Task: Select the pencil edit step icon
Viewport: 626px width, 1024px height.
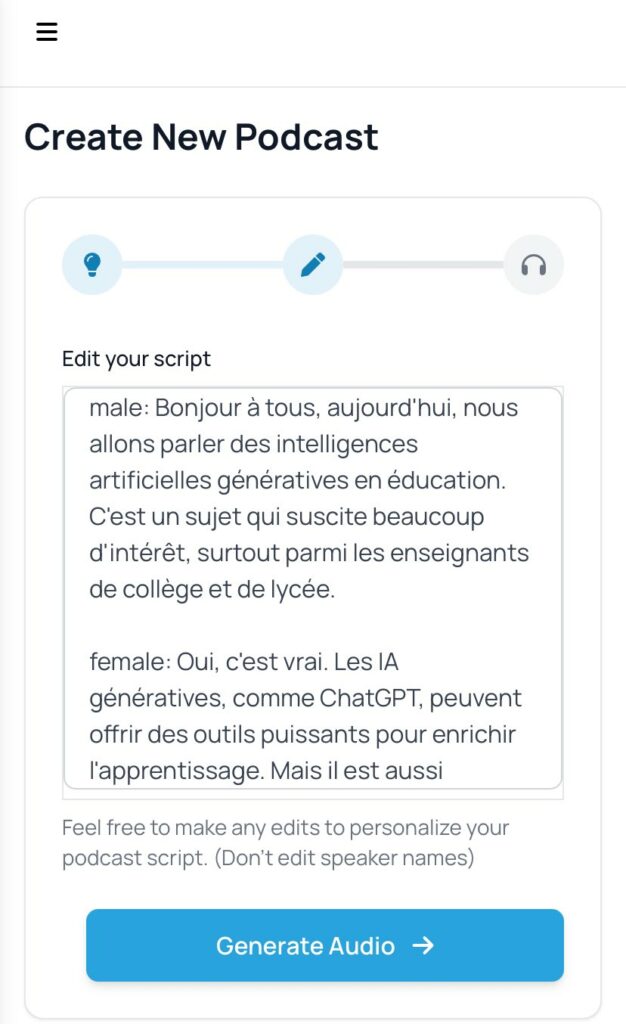Action: tap(313, 265)
